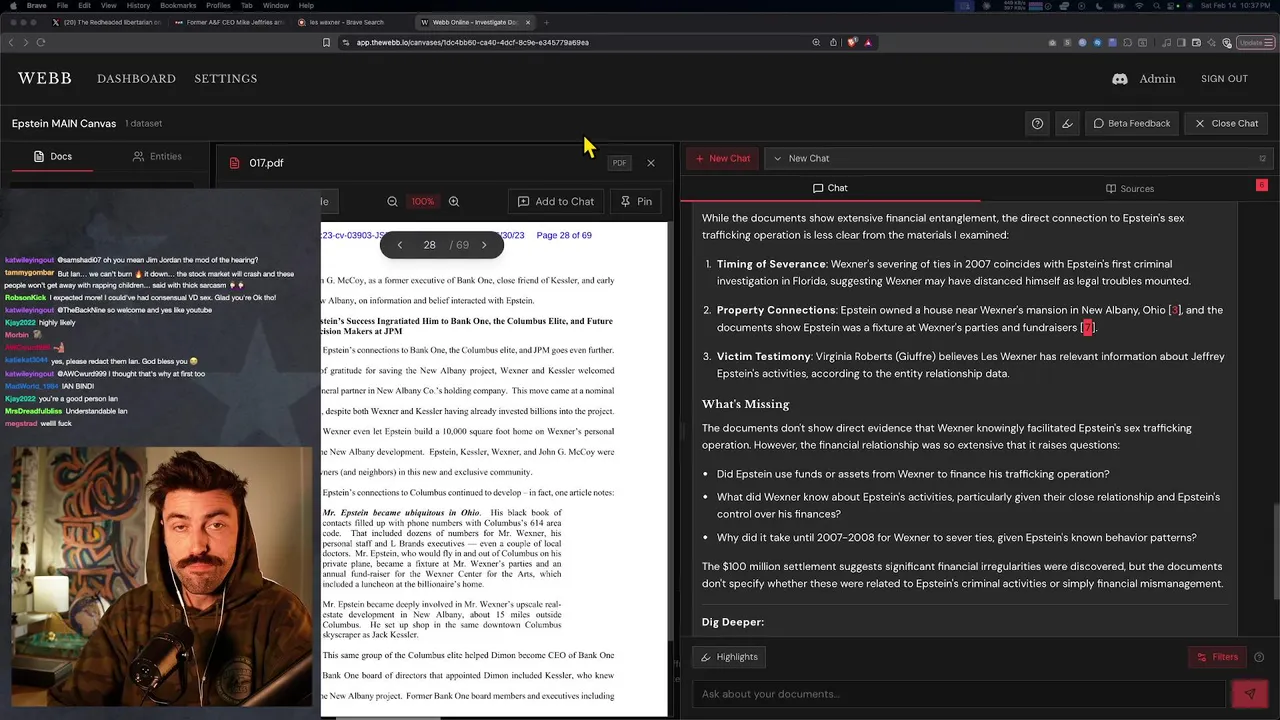
Task: Bookmark this page in address bar
Action: (326, 42)
